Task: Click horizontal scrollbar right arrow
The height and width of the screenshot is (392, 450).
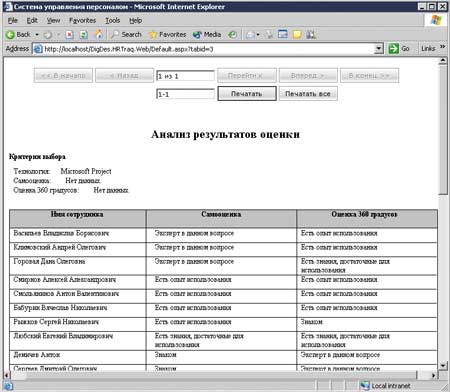Action: click(x=433, y=375)
